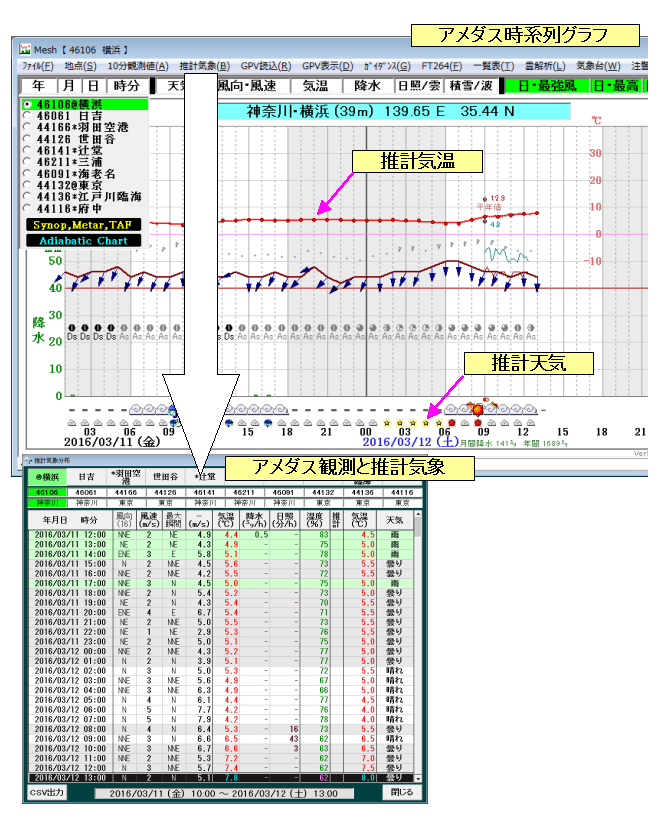The image size is (663, 815).
Task: Click the 時分 button
Action: coord(127,86)
